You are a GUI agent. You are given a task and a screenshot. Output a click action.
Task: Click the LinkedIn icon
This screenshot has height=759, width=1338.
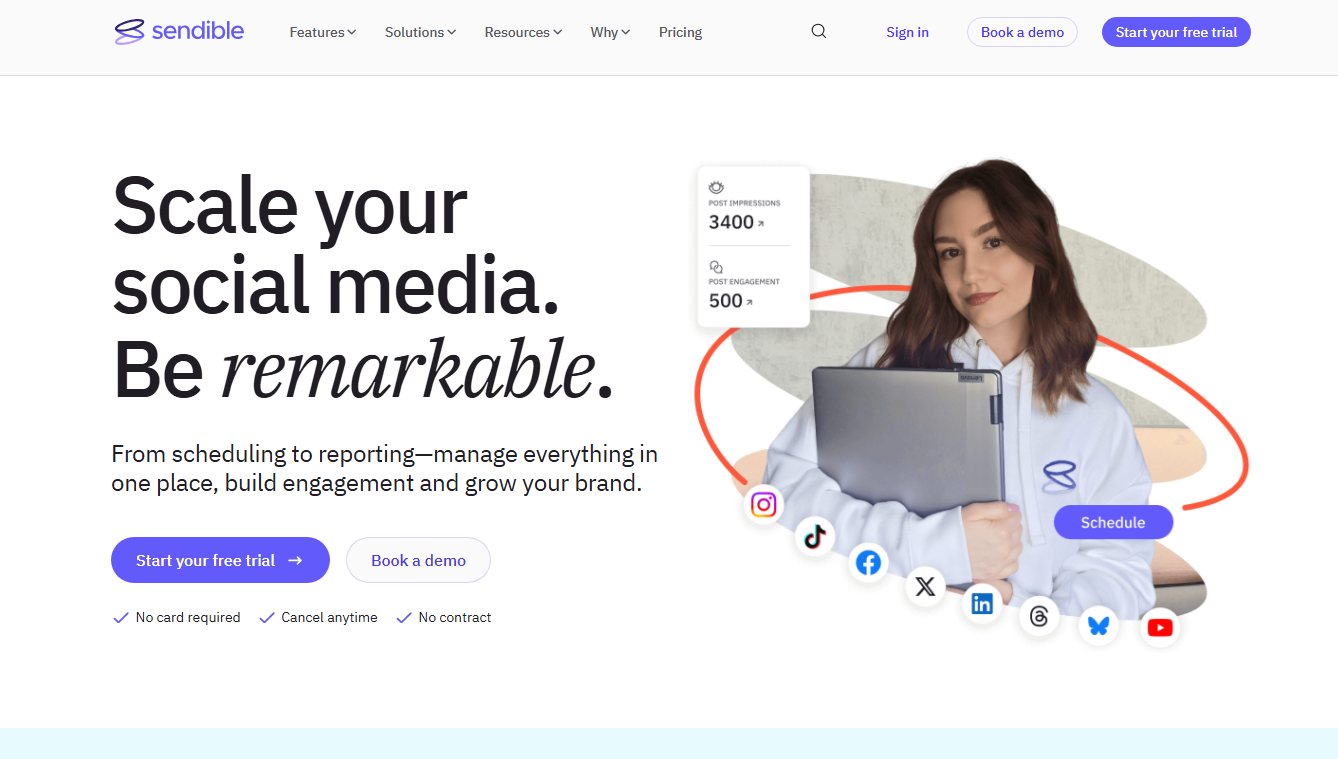(x=982, y=603)
